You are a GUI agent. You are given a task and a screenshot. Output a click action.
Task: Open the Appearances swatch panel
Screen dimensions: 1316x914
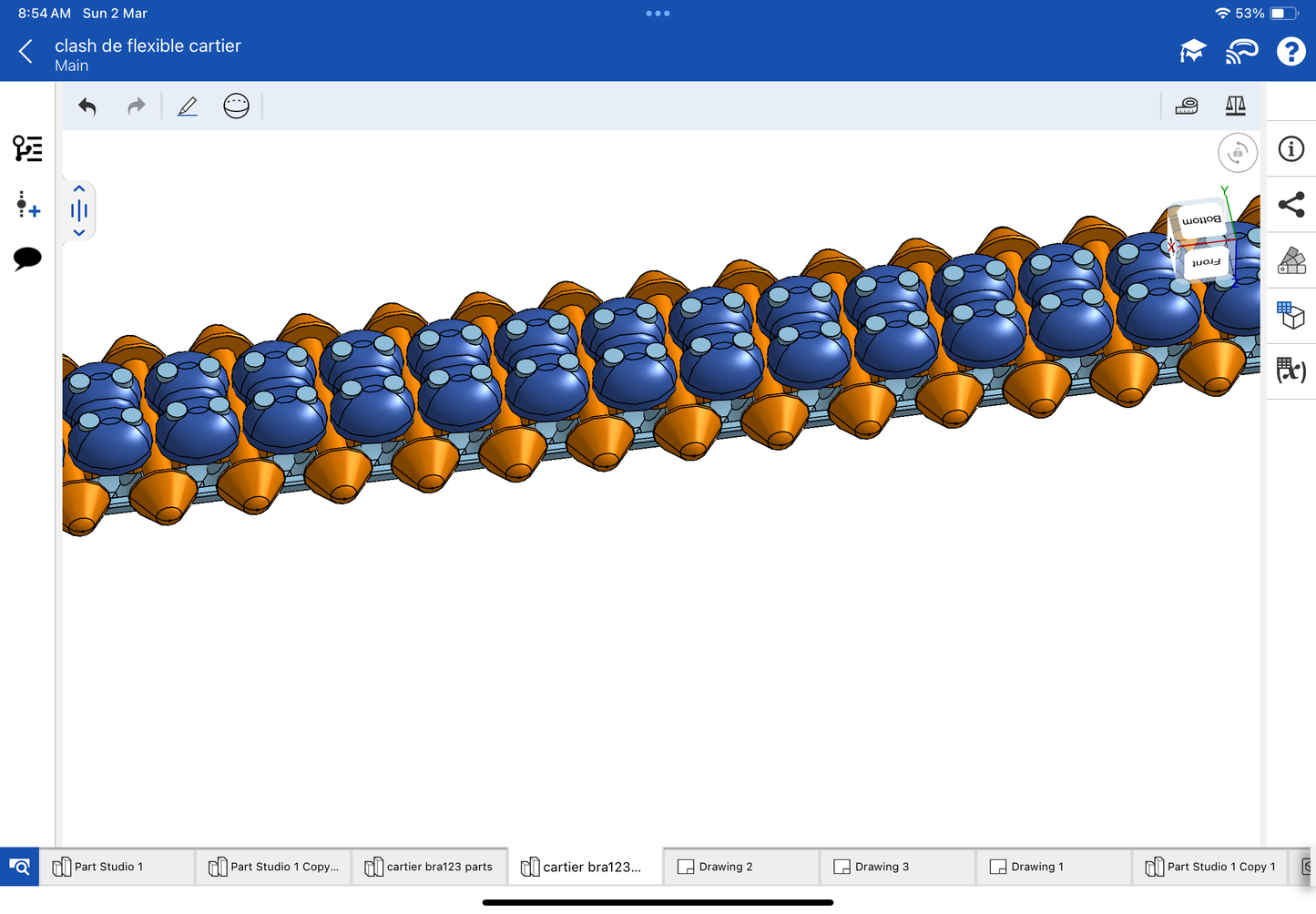pos(1291,260)
